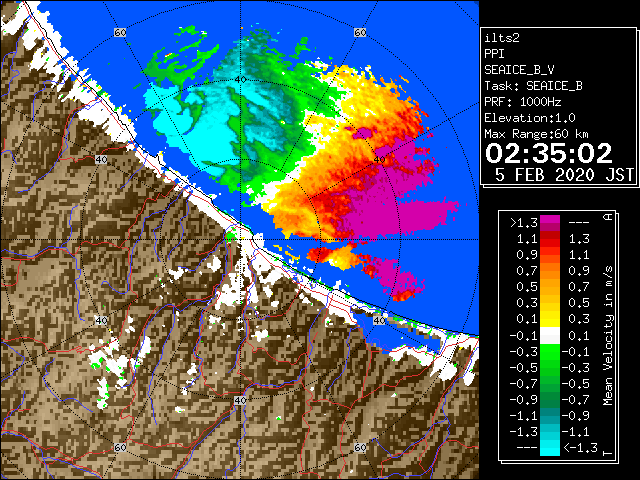The width and height of the screenshot is (640, 480).
Task: Click the bright green band of the velocity color bar
Action: coord(550,352)
